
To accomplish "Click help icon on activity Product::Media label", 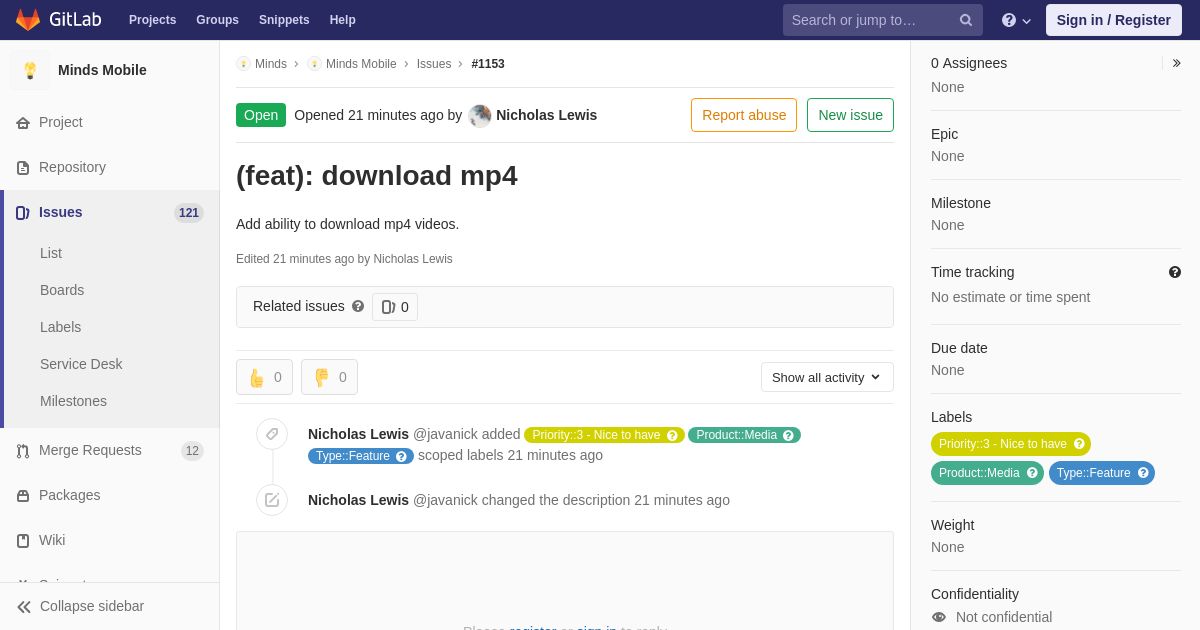I will [788, 435].
